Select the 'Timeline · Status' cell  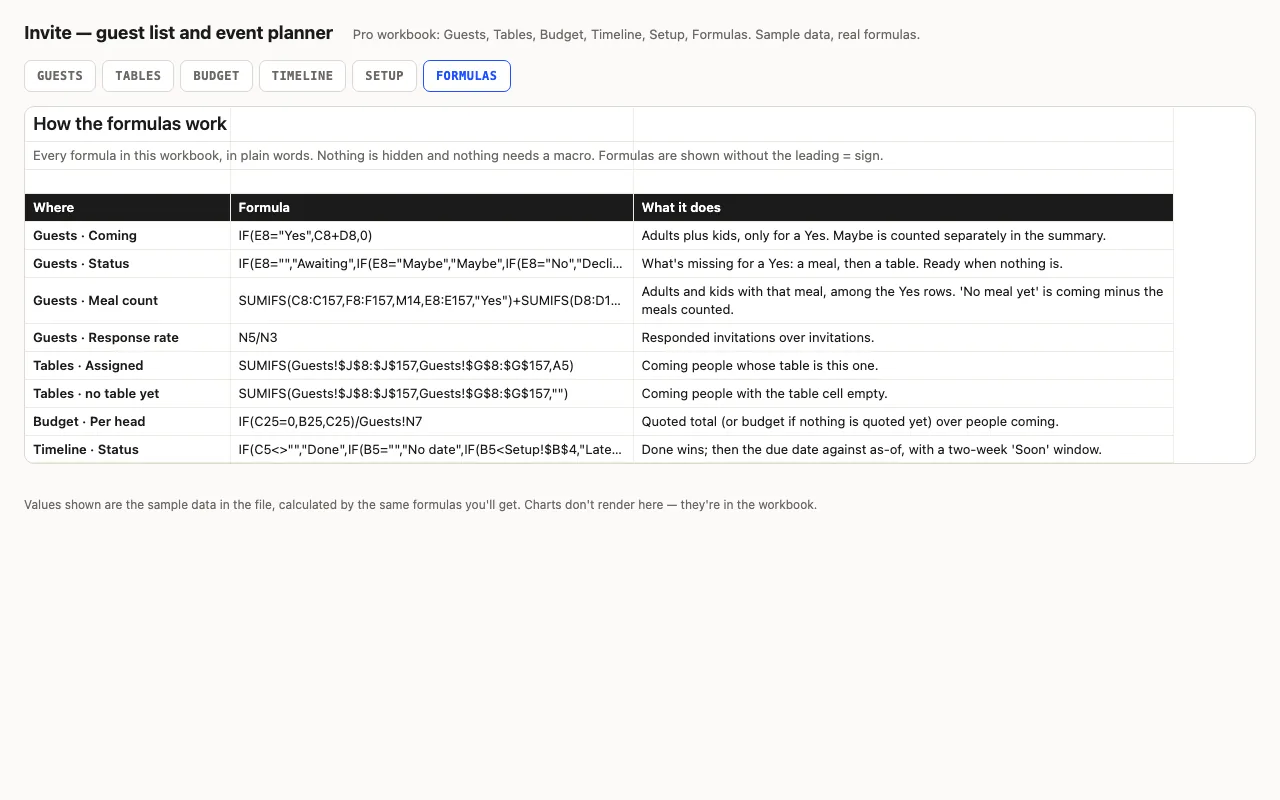[x=128, y=450]
